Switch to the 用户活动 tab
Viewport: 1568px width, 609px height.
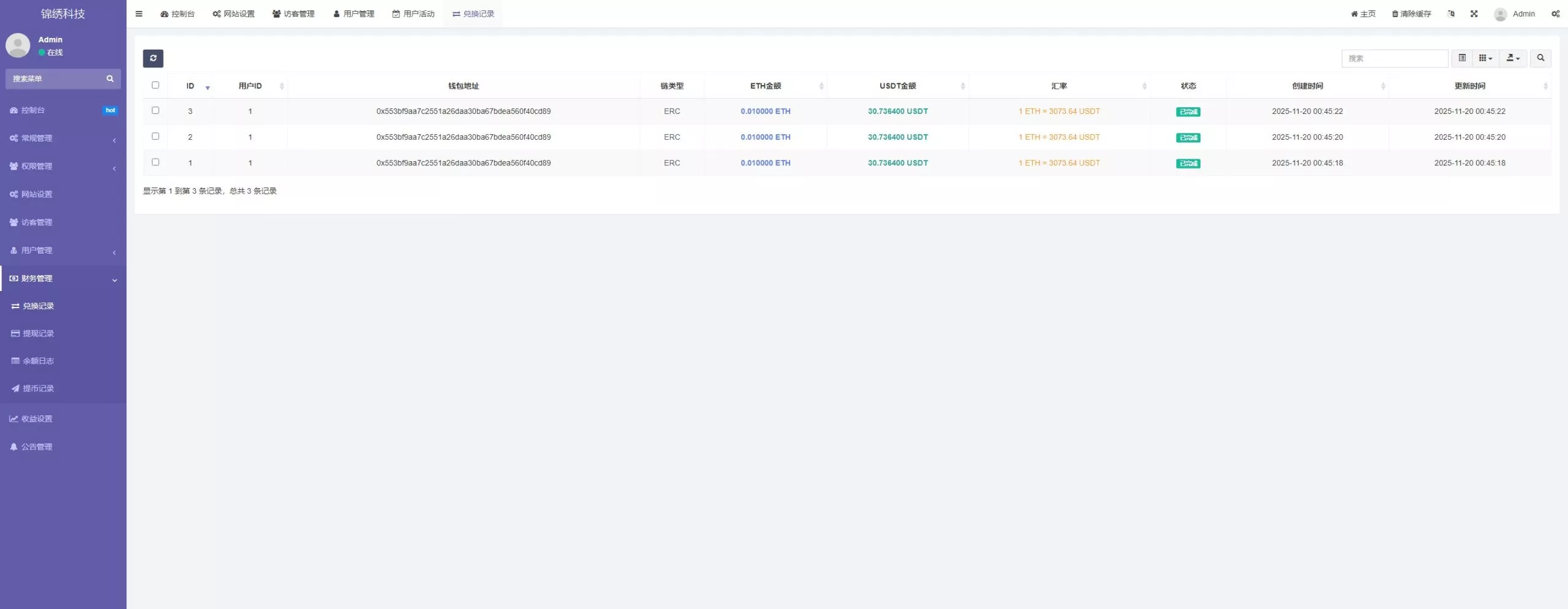coord(413,13)
